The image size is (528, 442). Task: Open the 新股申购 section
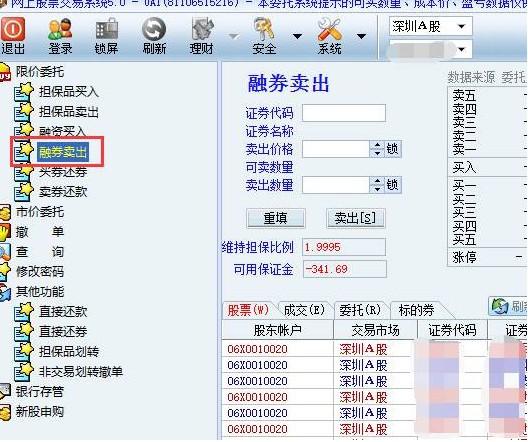point(39,411)
